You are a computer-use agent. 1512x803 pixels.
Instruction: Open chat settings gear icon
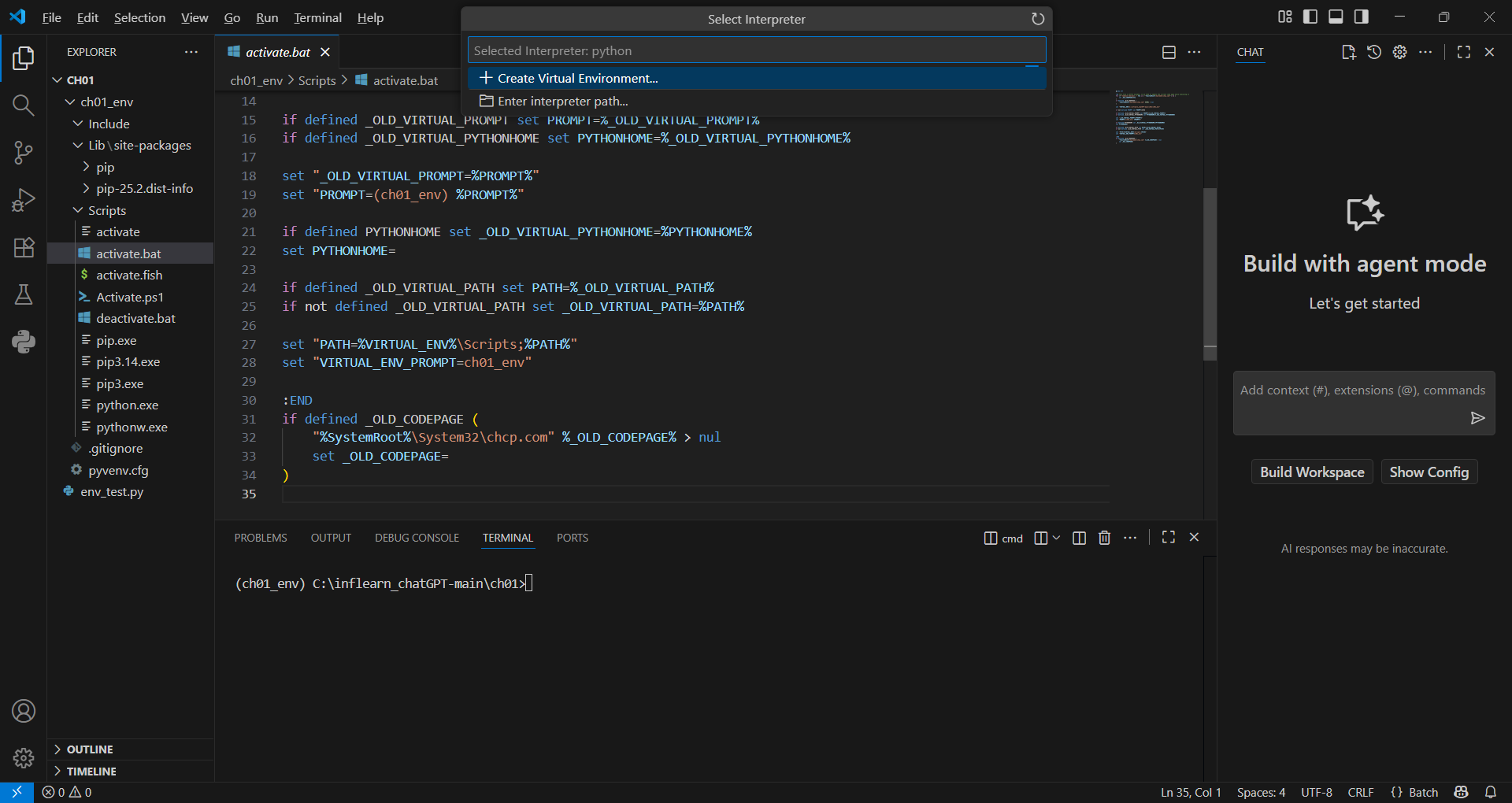point(1399,52)
